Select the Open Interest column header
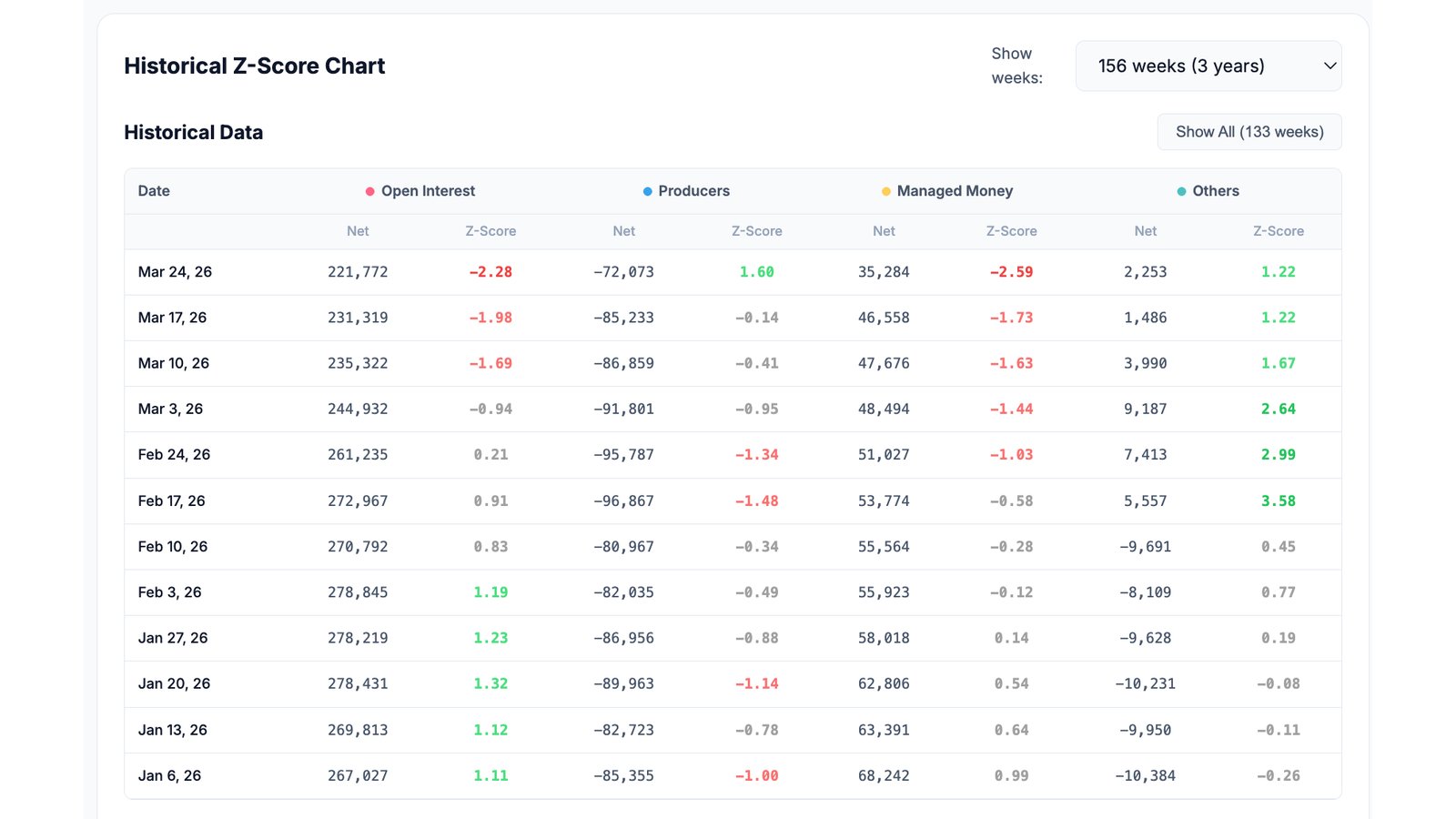 428,191
